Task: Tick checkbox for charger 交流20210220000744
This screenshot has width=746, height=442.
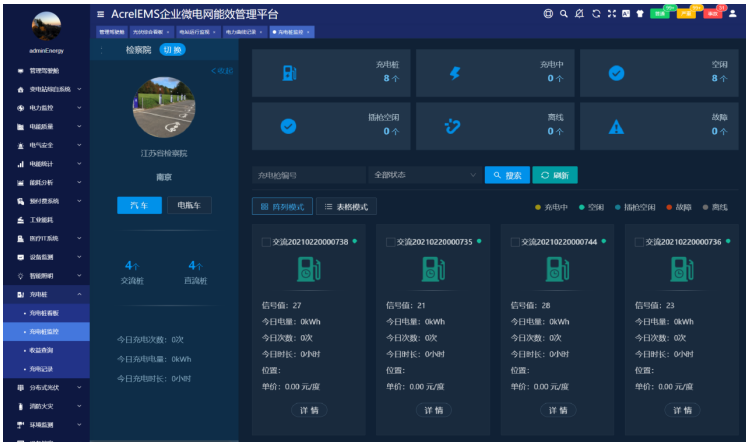Action: 515,242
